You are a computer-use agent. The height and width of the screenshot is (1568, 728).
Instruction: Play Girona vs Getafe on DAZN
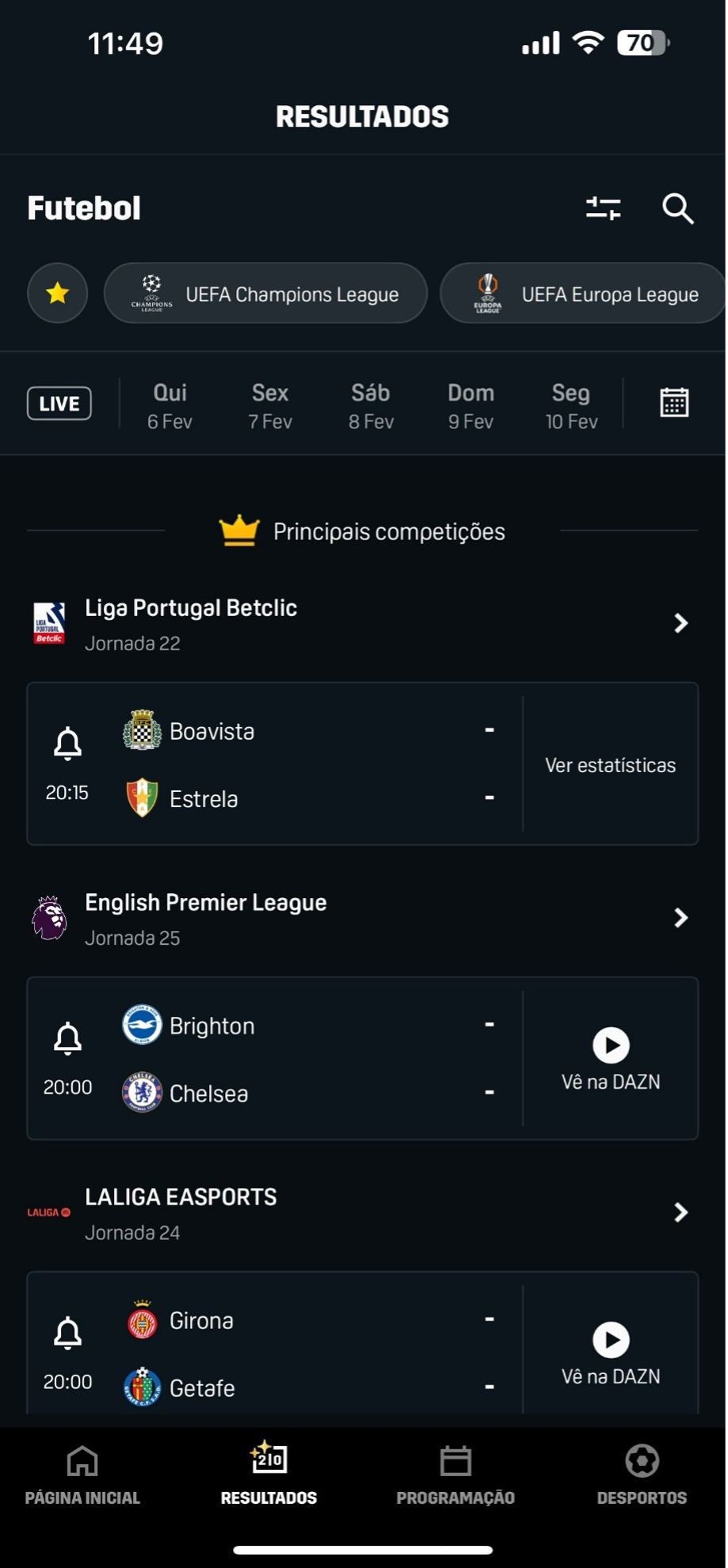pos(611,1340)
